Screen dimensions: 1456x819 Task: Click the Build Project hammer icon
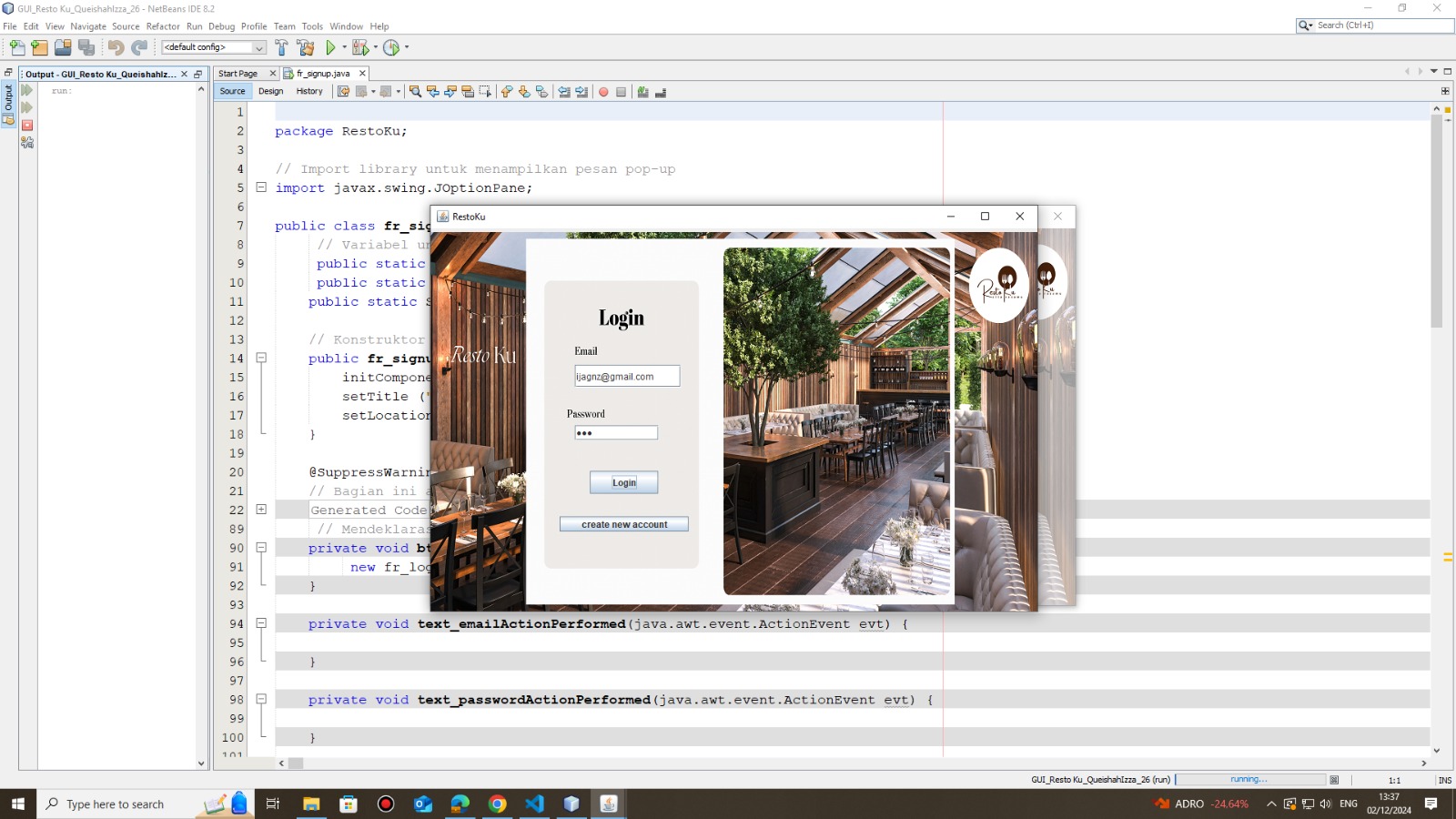281,47
